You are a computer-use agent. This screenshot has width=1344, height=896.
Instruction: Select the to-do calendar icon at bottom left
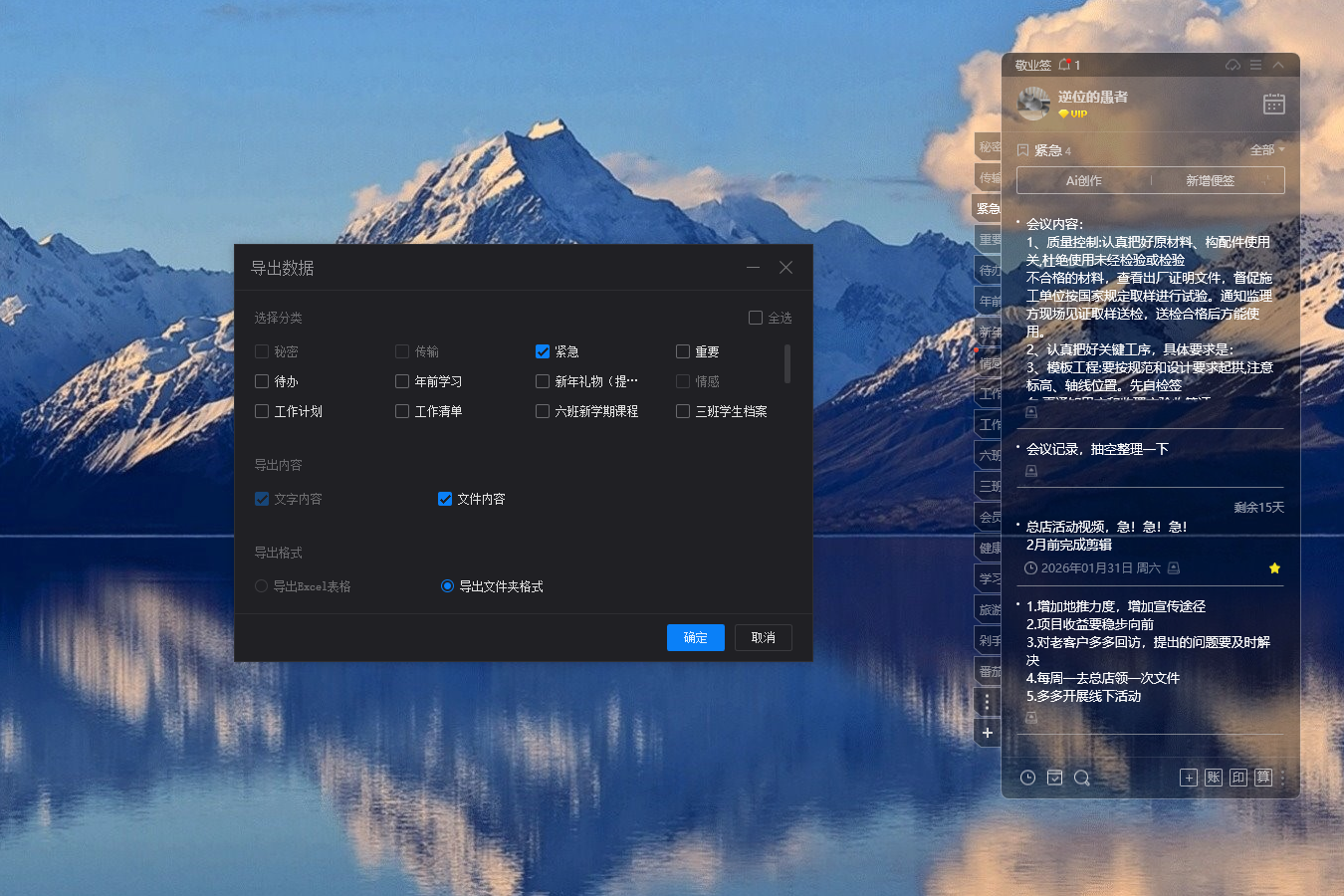pyautogui.click(x=1054, y=778)
